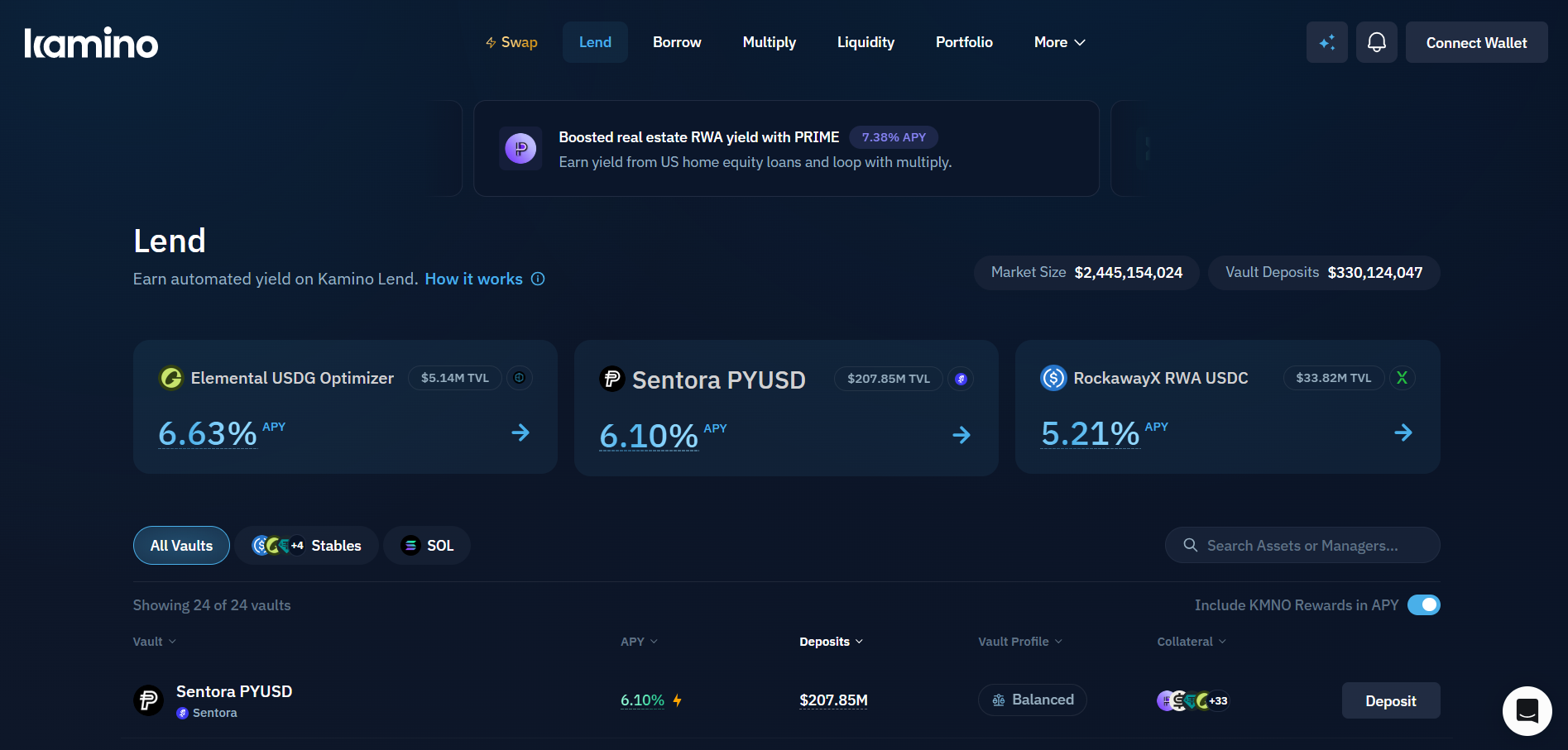1568x750 pixels.
Task: Click the $33.82M TVL badge
Action: tap(1334, 378)
